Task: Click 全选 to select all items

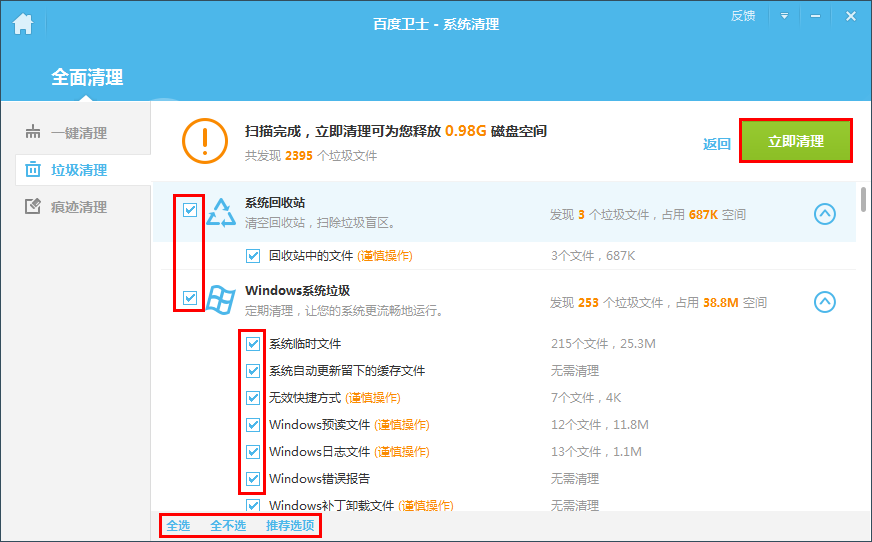Action: [x=179, y=525]
